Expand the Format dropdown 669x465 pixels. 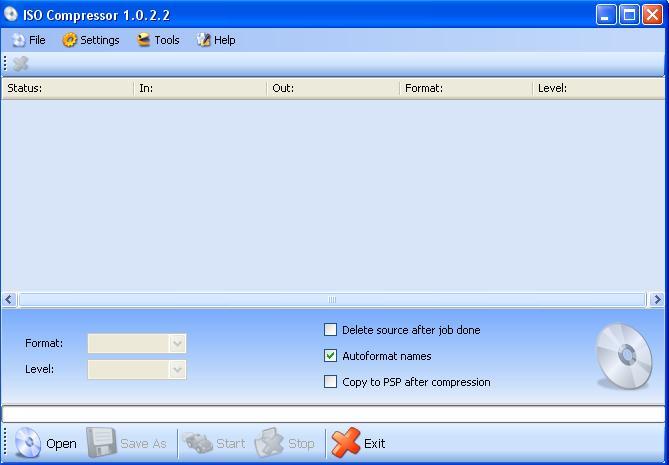tap(177, 344)
